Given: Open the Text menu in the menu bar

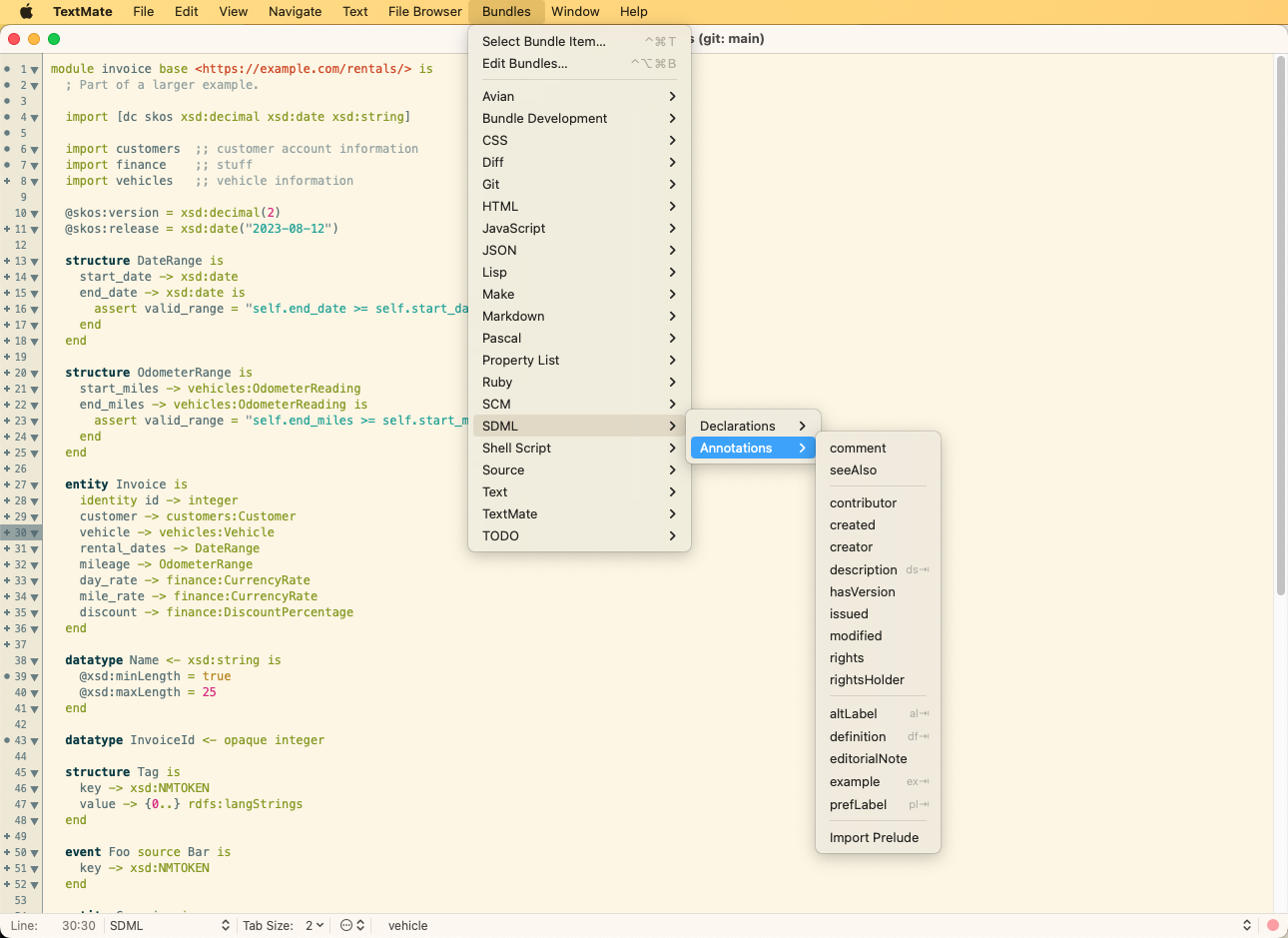Looking at the screenshot, I should 355,11.
